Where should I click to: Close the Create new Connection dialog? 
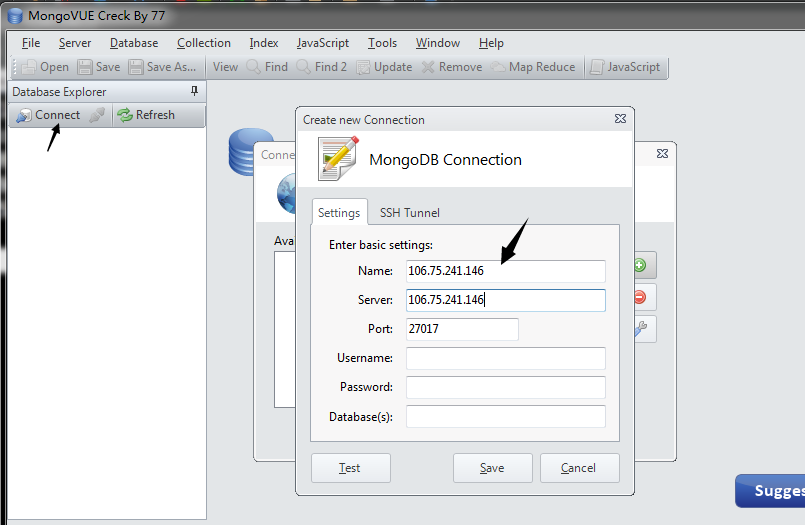(620, 119)
